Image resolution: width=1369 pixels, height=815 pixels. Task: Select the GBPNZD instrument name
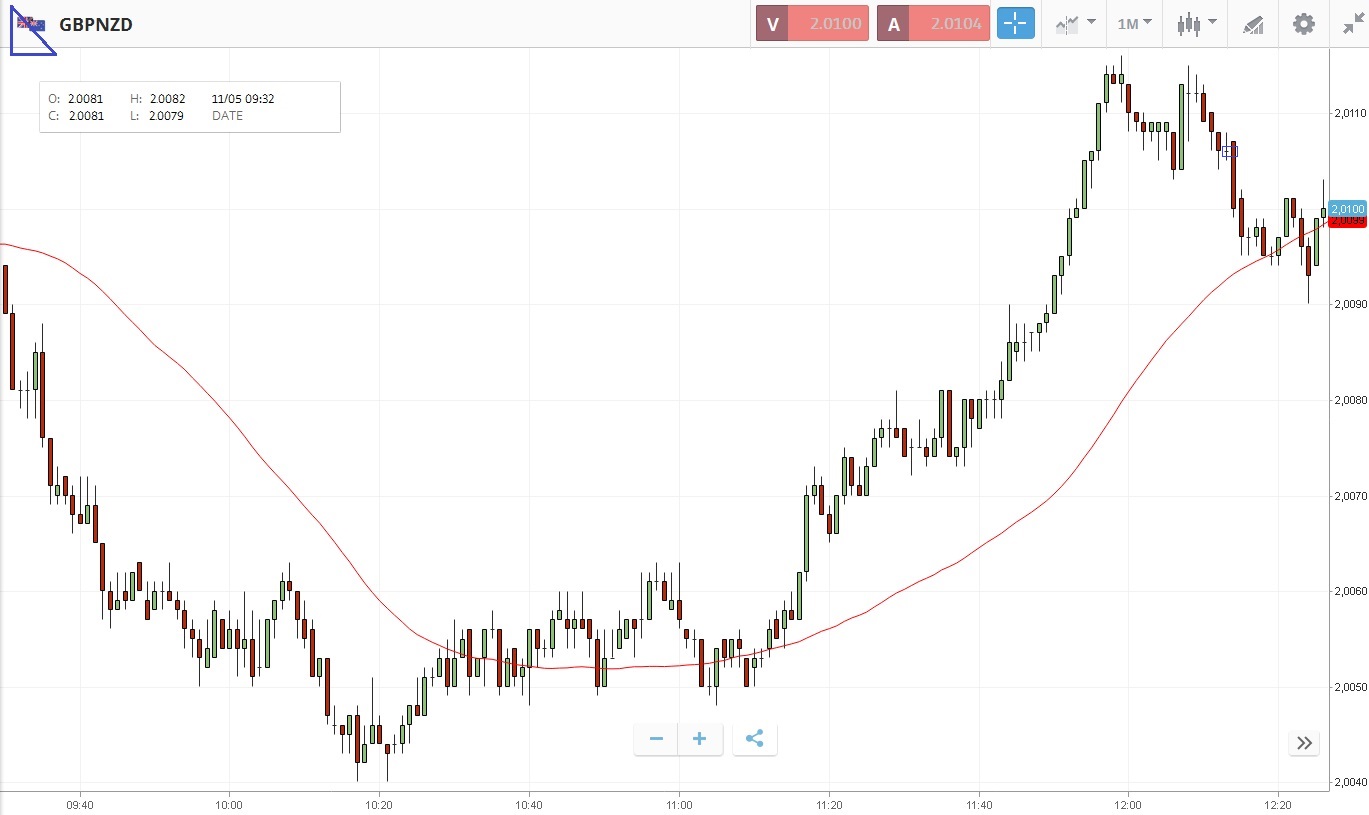click(96, 24)
